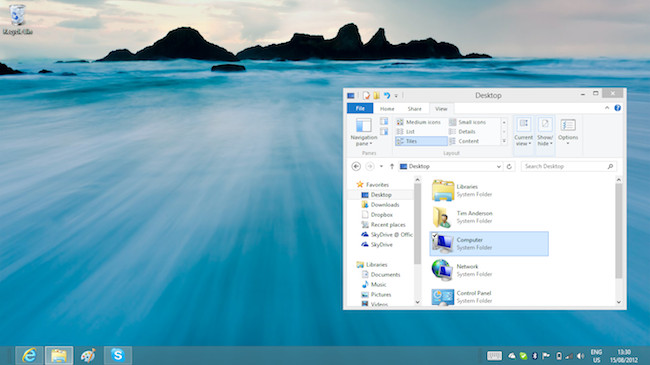Tick the Computer item checkbox

pyautogui.click(x=434, y=236)
